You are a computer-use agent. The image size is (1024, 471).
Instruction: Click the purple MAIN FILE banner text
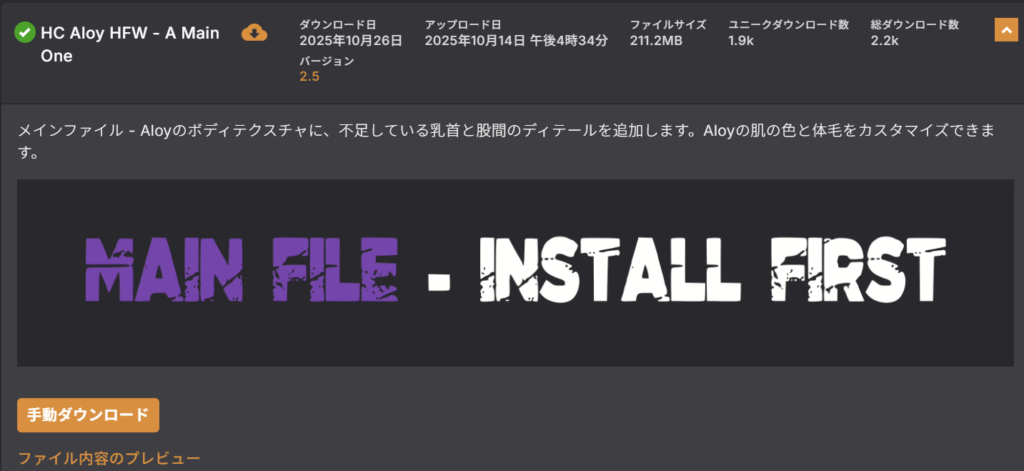coord(244,272)
